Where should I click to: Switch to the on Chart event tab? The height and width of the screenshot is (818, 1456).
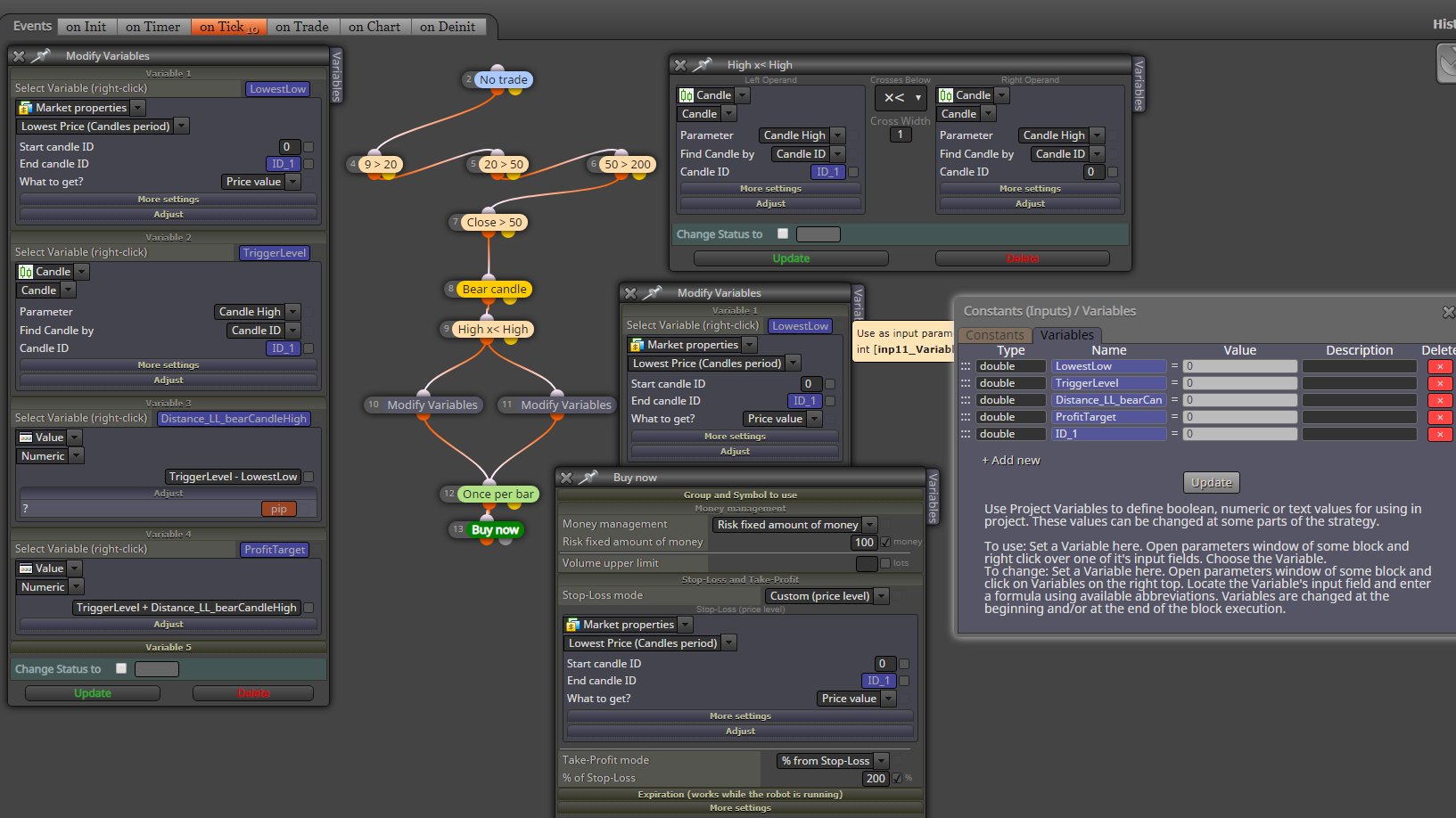(x=374, y=27)
